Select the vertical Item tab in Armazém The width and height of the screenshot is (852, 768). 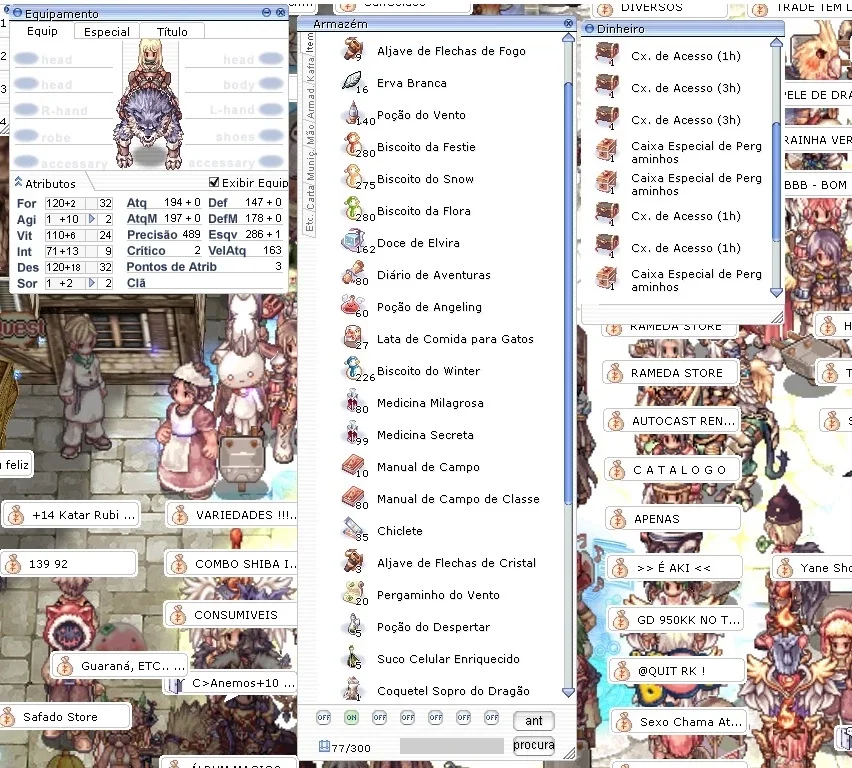click(309, 42)
